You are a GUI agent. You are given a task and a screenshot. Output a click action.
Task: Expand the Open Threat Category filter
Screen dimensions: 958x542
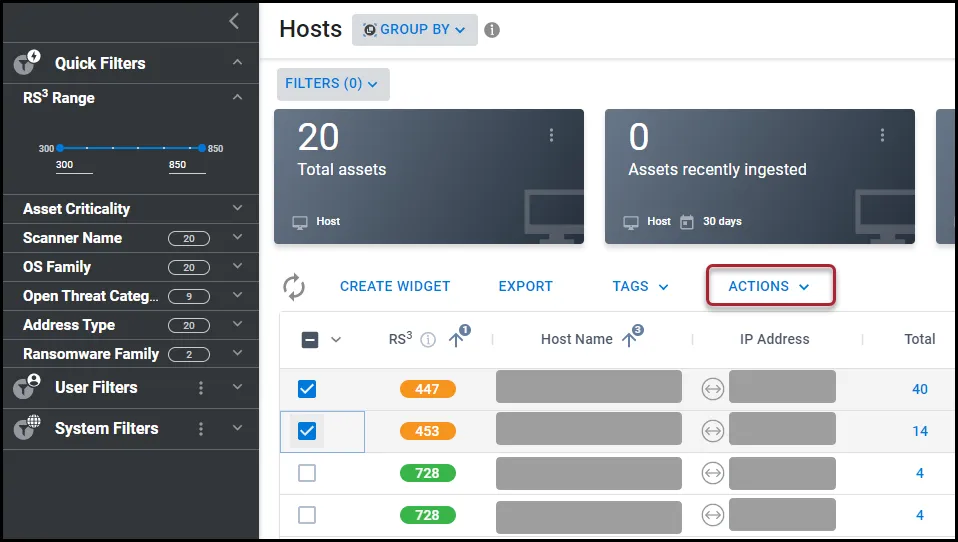(x=238, y=295)
